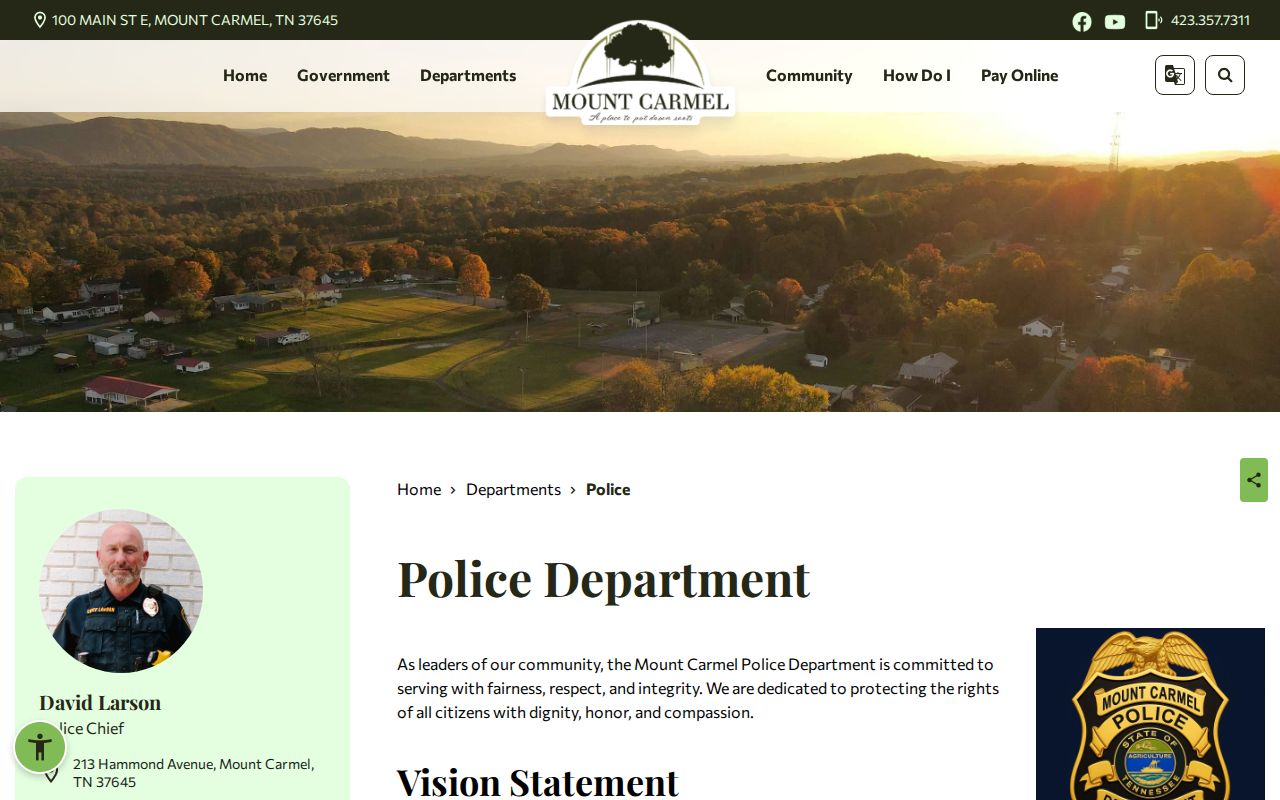Open the accessibility options widget

[x=40, y=747]
